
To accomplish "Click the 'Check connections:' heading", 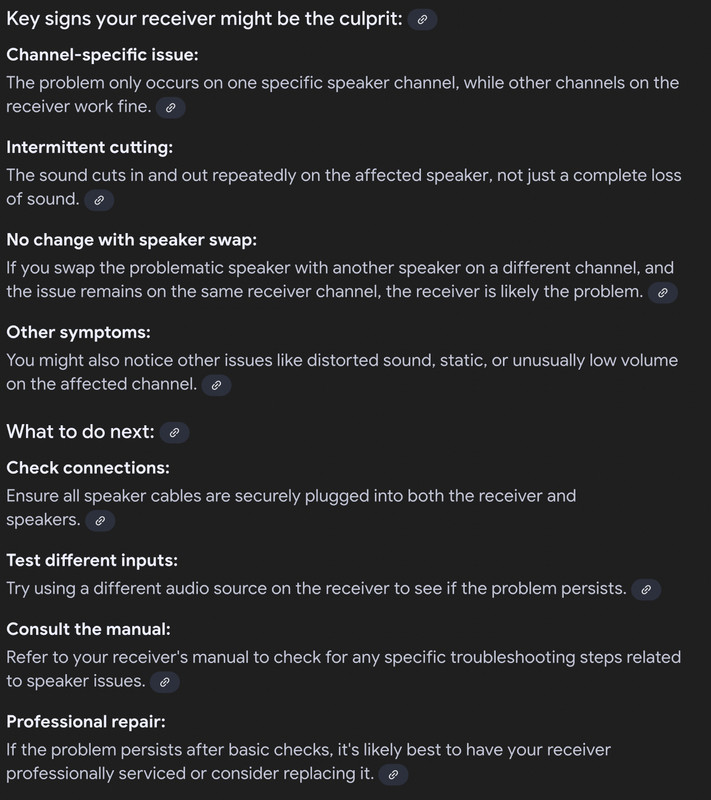I will point(88,468).
